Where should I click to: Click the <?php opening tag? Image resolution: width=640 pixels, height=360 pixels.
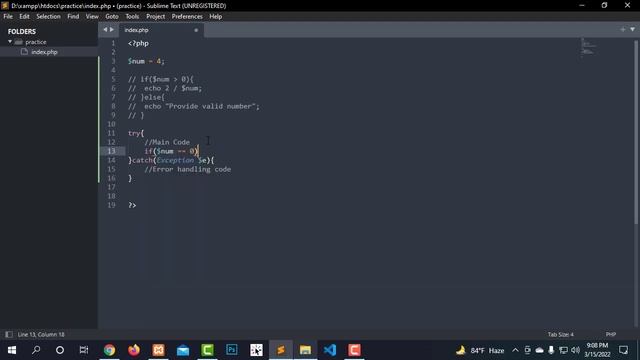click(138, 43)
